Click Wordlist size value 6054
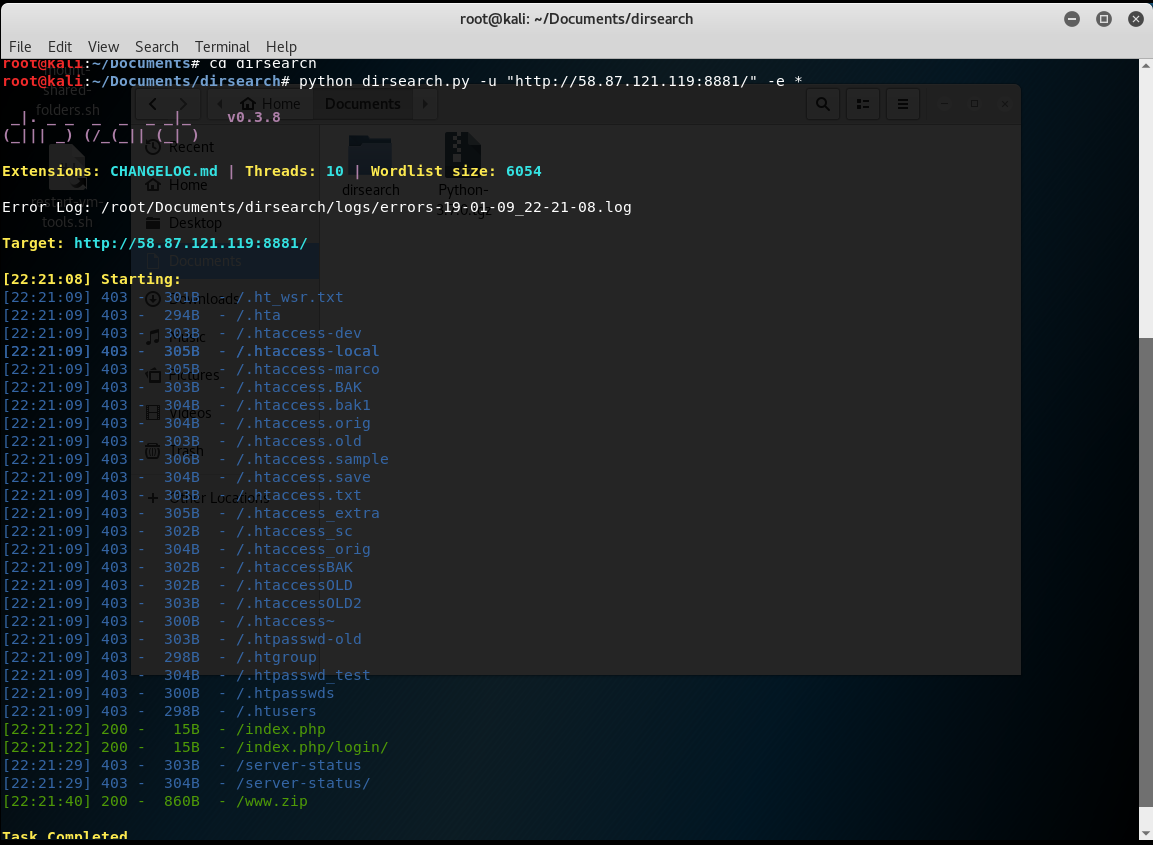 click(x=524, y=171)
